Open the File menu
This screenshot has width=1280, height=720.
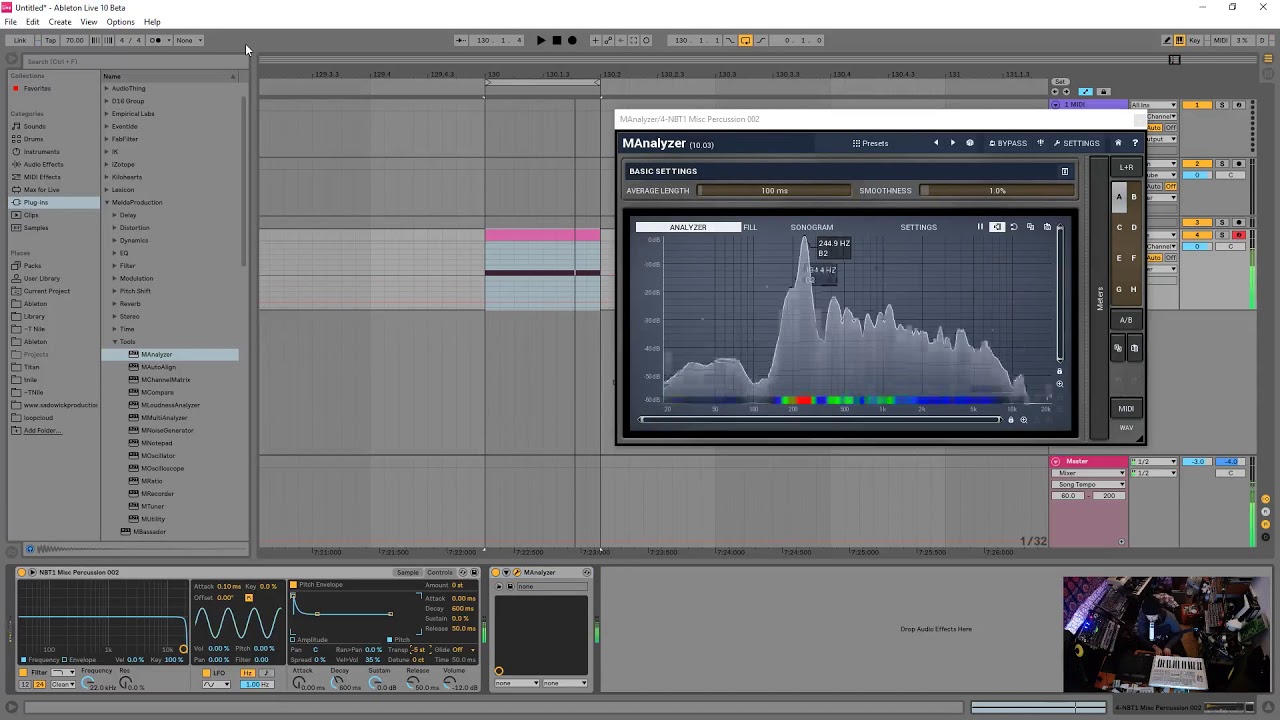[x=10, y=22]
